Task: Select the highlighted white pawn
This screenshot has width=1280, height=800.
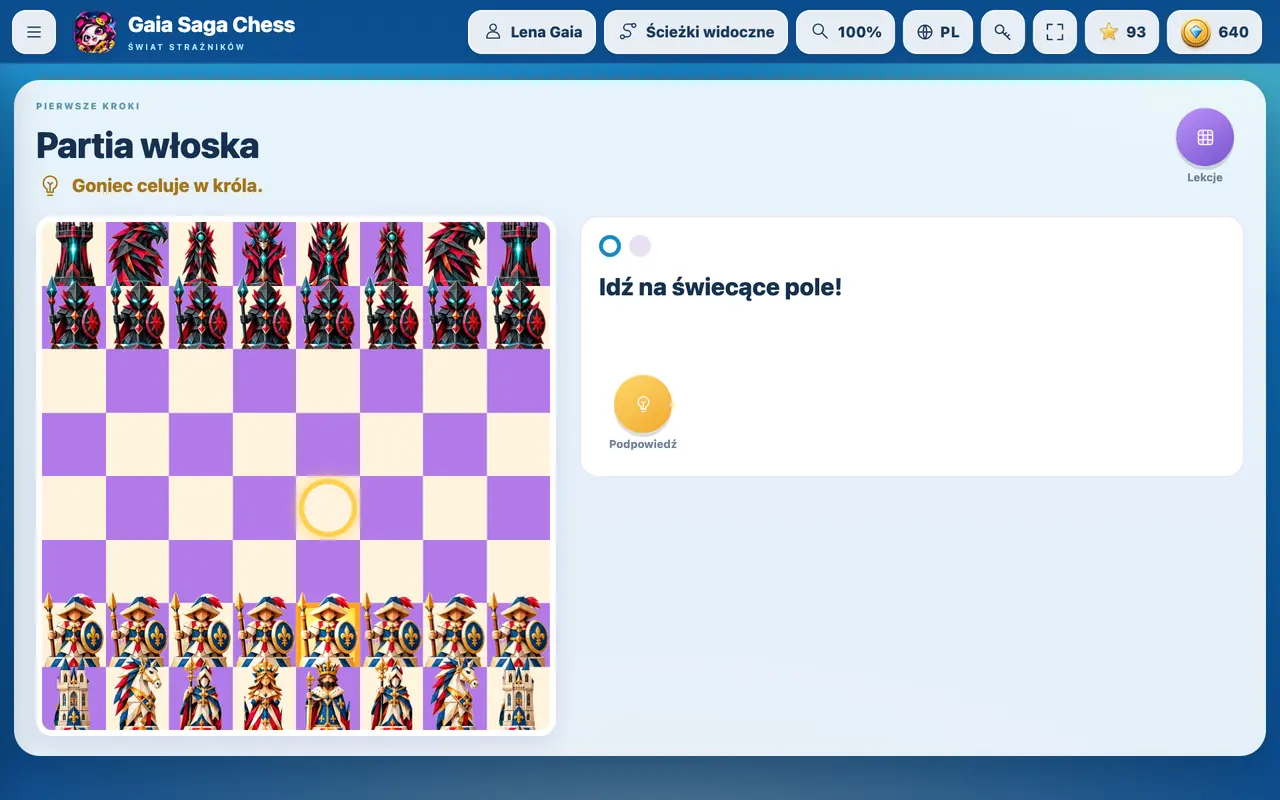Action: tap(328, 635)
